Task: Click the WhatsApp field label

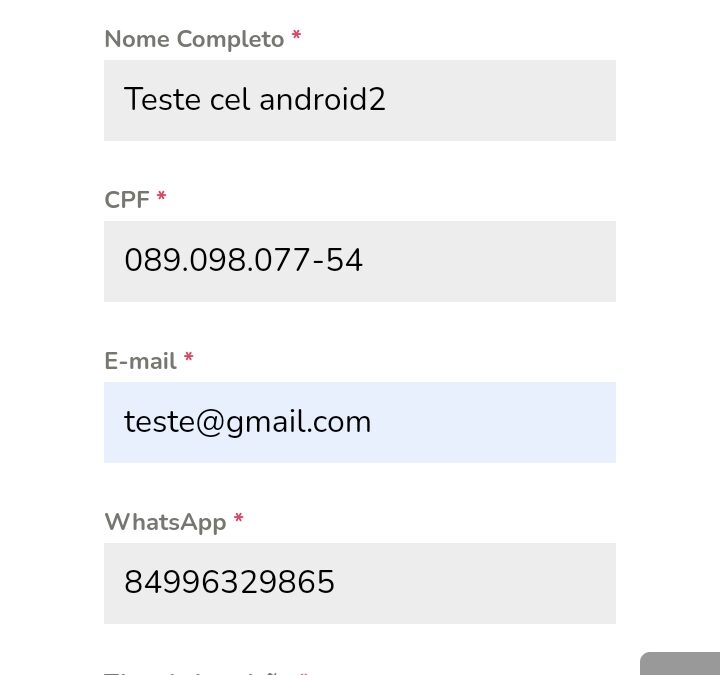Action: [165, 523]
